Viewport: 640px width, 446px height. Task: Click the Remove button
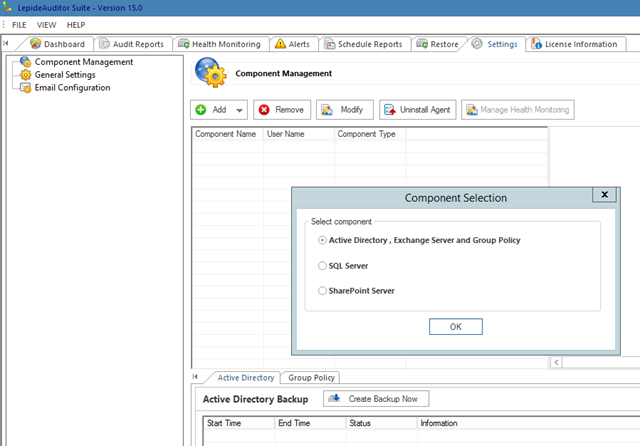(282, 109)
